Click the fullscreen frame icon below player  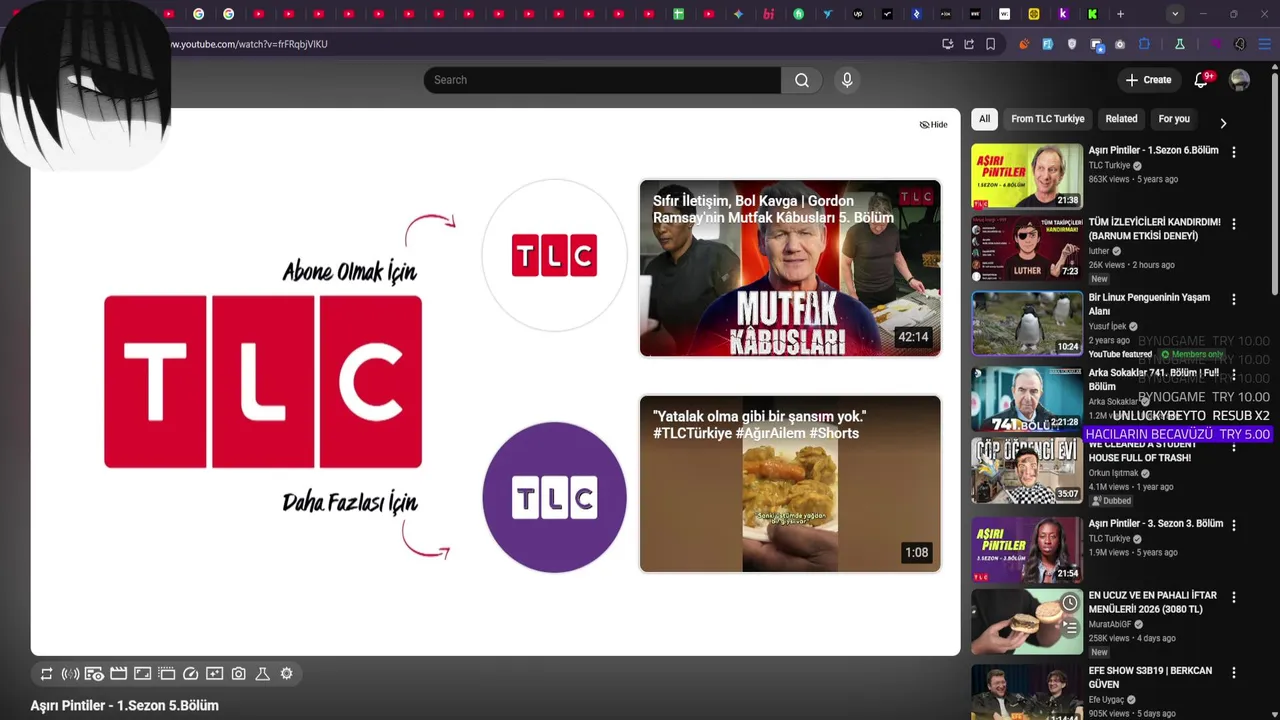(142, 674)
